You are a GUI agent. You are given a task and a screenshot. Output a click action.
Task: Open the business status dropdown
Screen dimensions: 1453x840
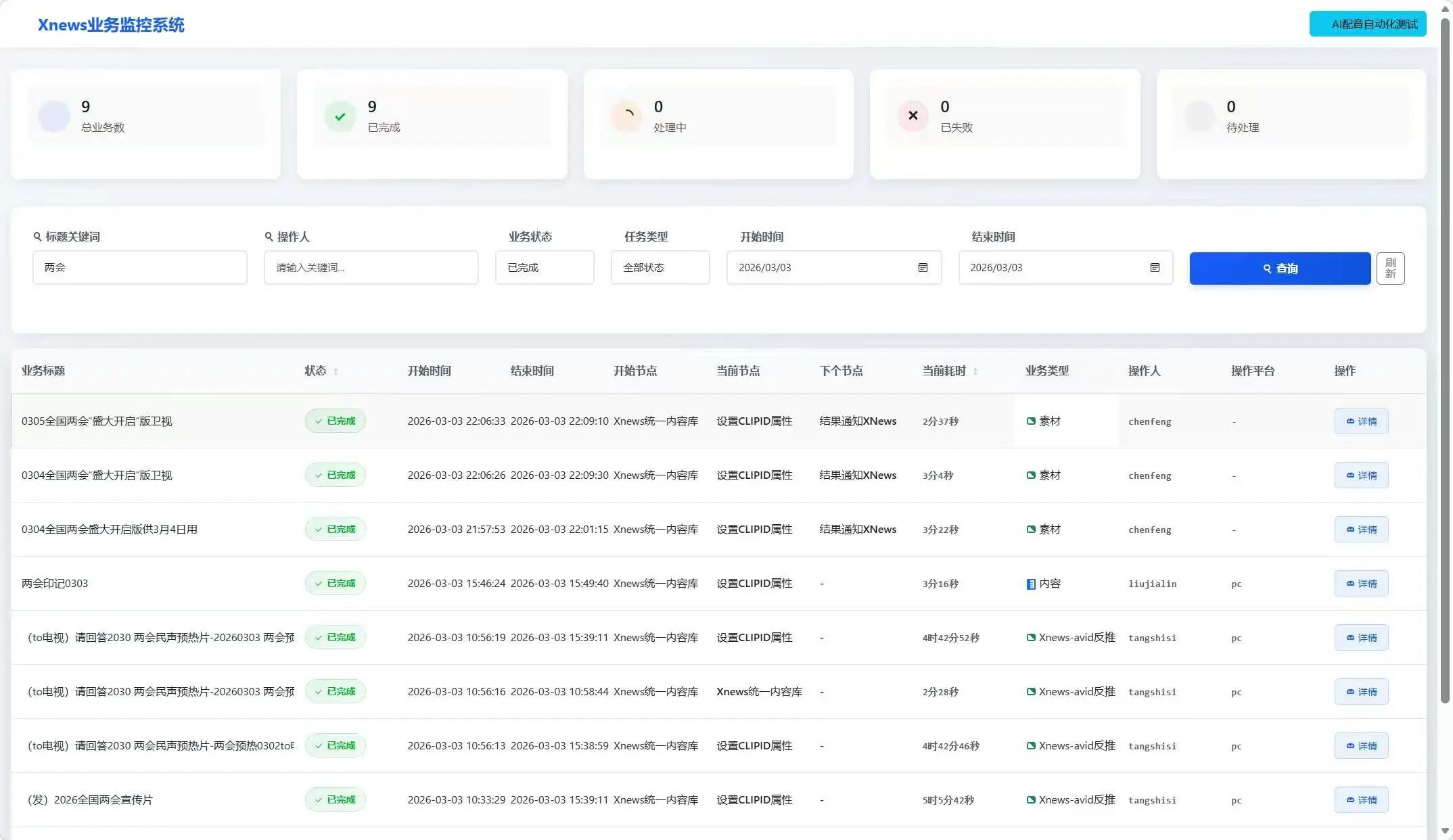click(545, 268)
